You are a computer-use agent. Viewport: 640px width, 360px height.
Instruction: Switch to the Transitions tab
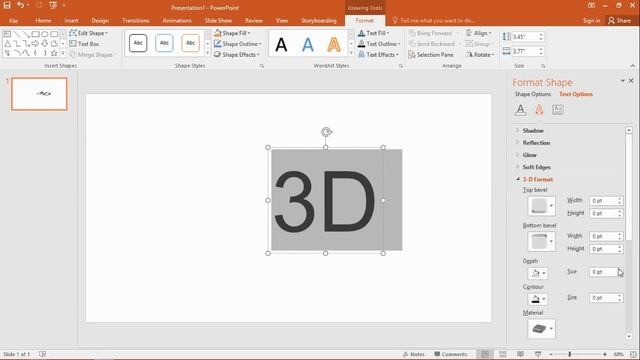tap(136, 20)
